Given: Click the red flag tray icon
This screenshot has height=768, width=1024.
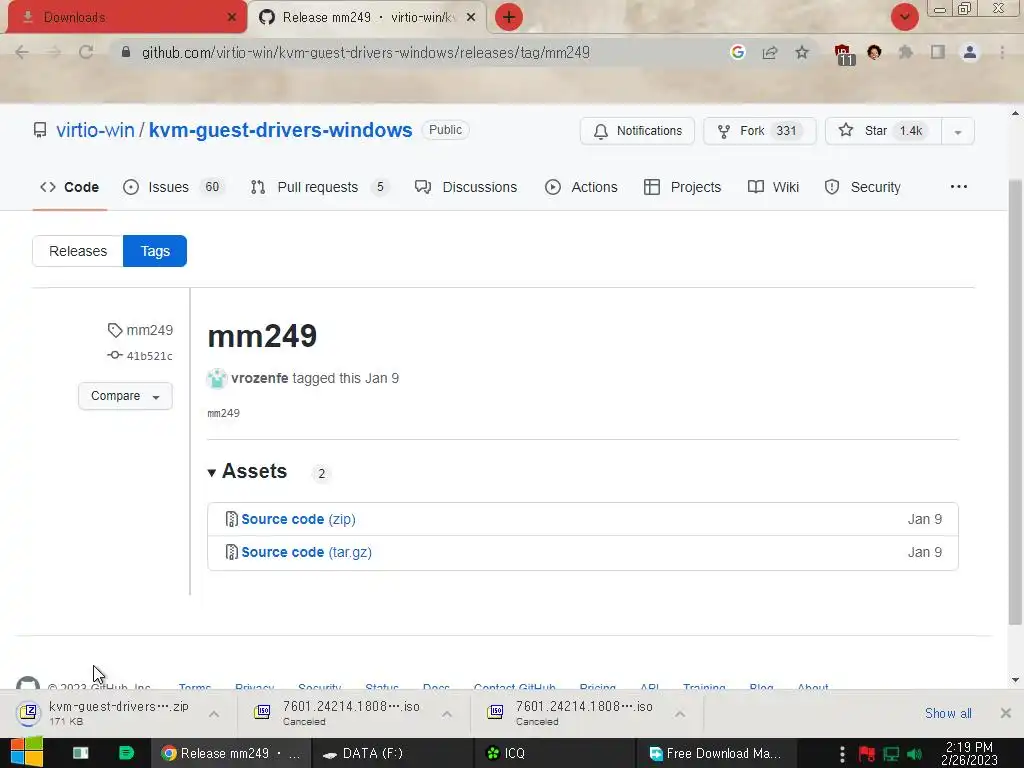Looking at the screenshot, I should click(x=867, y=754).
